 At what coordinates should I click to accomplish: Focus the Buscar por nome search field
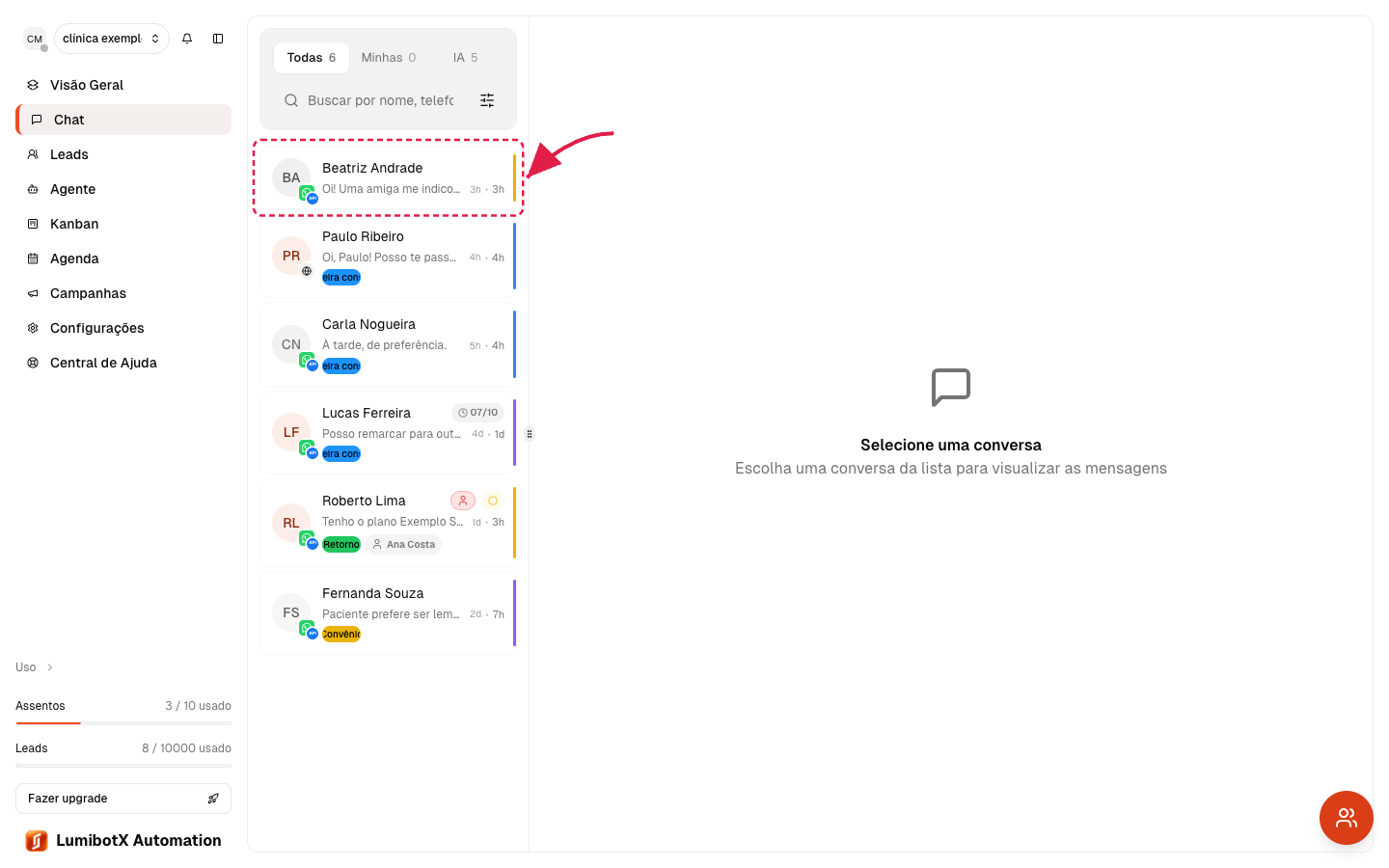pyautogui.click(x=380, y=100)
